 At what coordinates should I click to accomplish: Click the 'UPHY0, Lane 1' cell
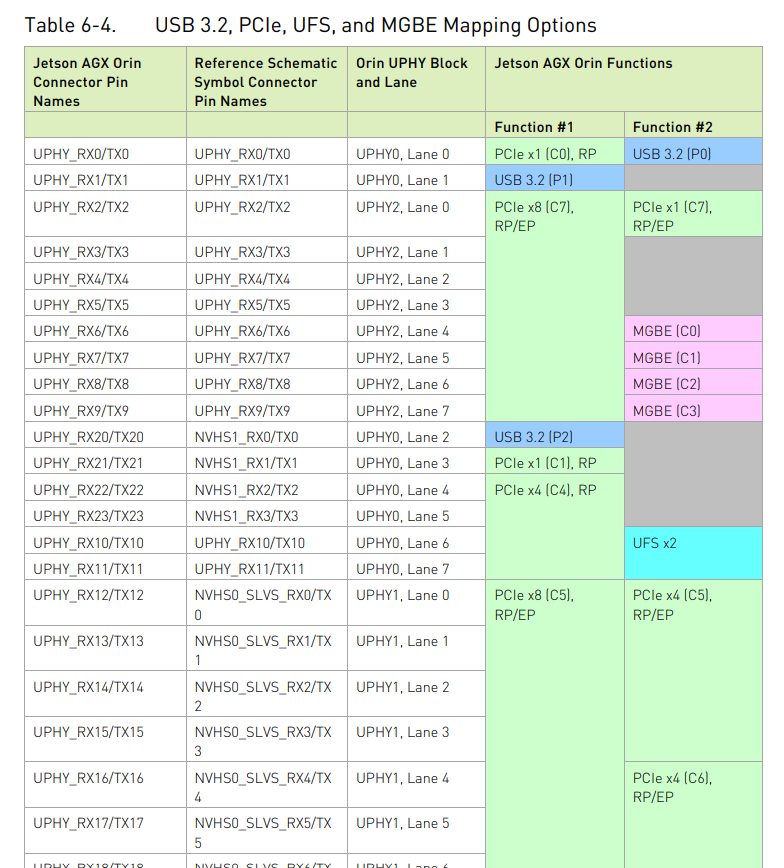pyautogui.click(x=416, y=178)
